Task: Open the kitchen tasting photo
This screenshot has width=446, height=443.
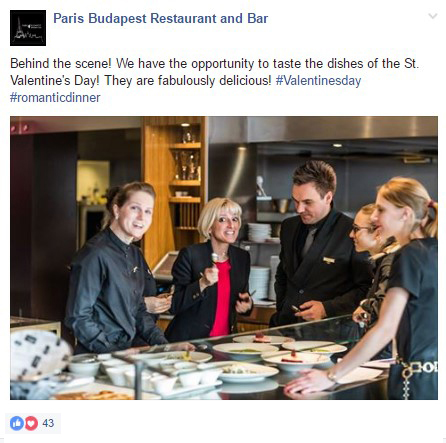Action: 224,258
